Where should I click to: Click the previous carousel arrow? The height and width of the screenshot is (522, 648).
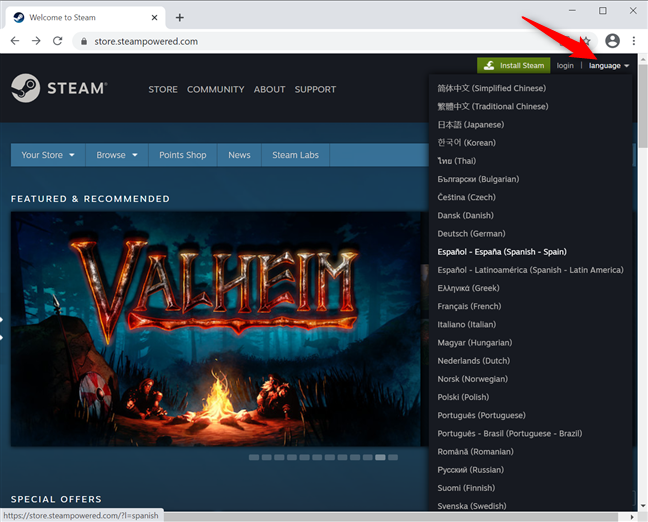(x=2, y=329)
